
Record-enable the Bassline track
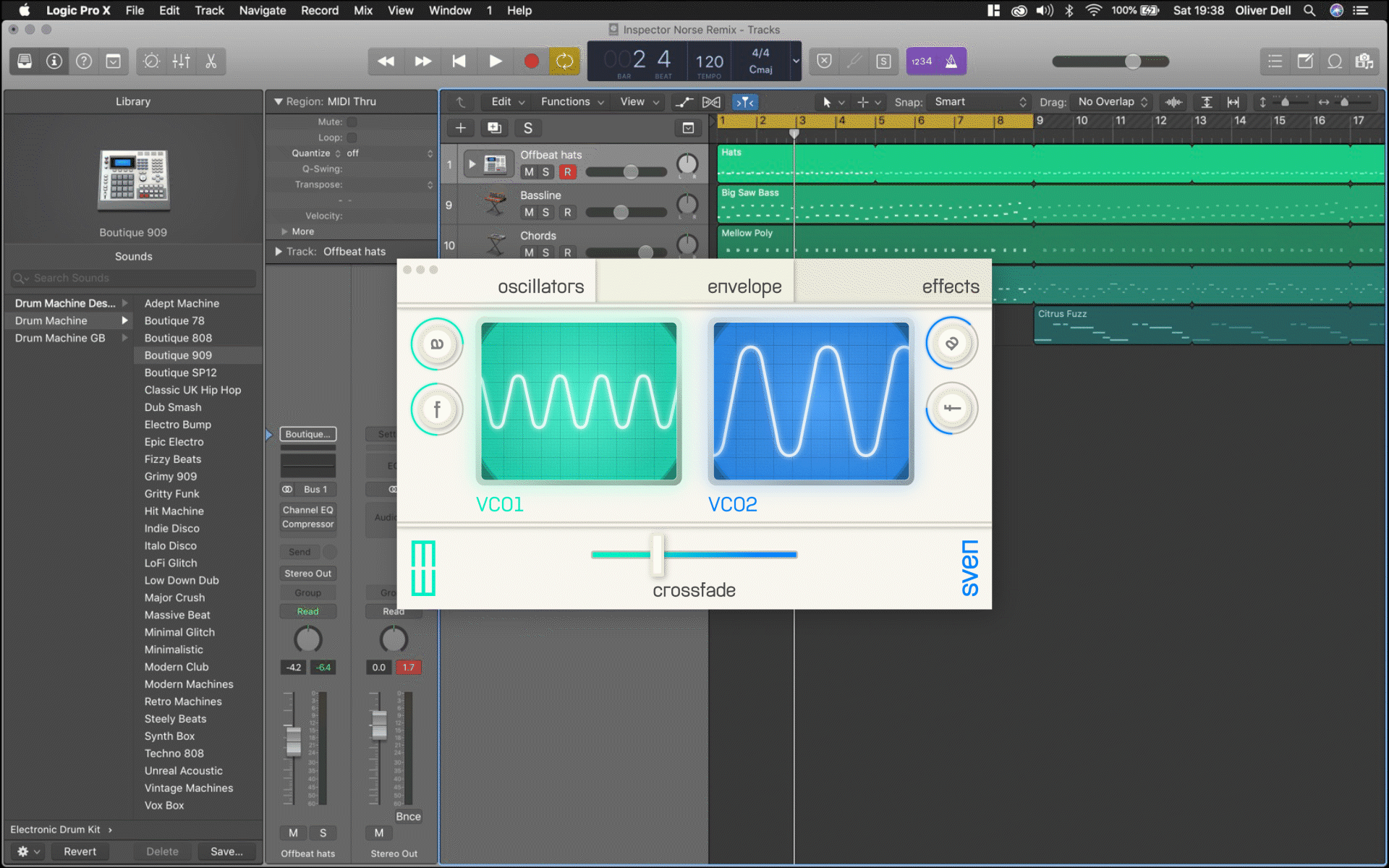(568, 213)
